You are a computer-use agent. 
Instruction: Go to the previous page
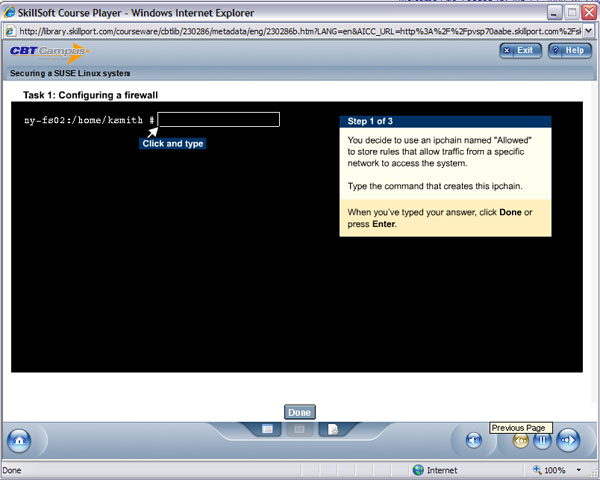pos(520,440)
